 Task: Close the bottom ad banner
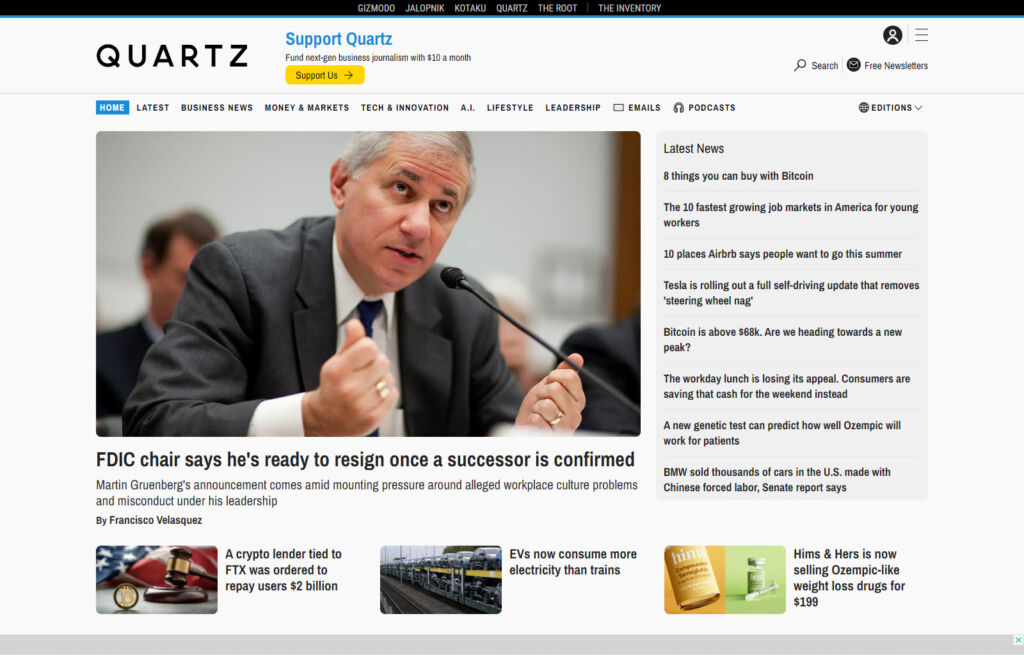[1018, 640]
